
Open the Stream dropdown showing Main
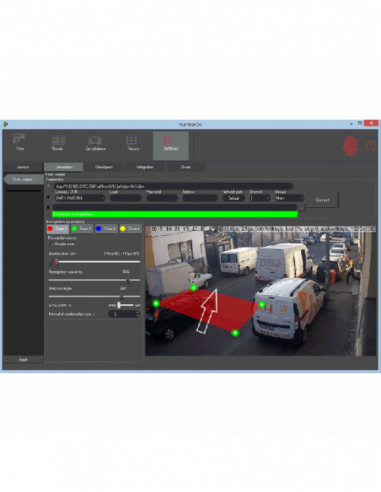[x=289, y=198]
